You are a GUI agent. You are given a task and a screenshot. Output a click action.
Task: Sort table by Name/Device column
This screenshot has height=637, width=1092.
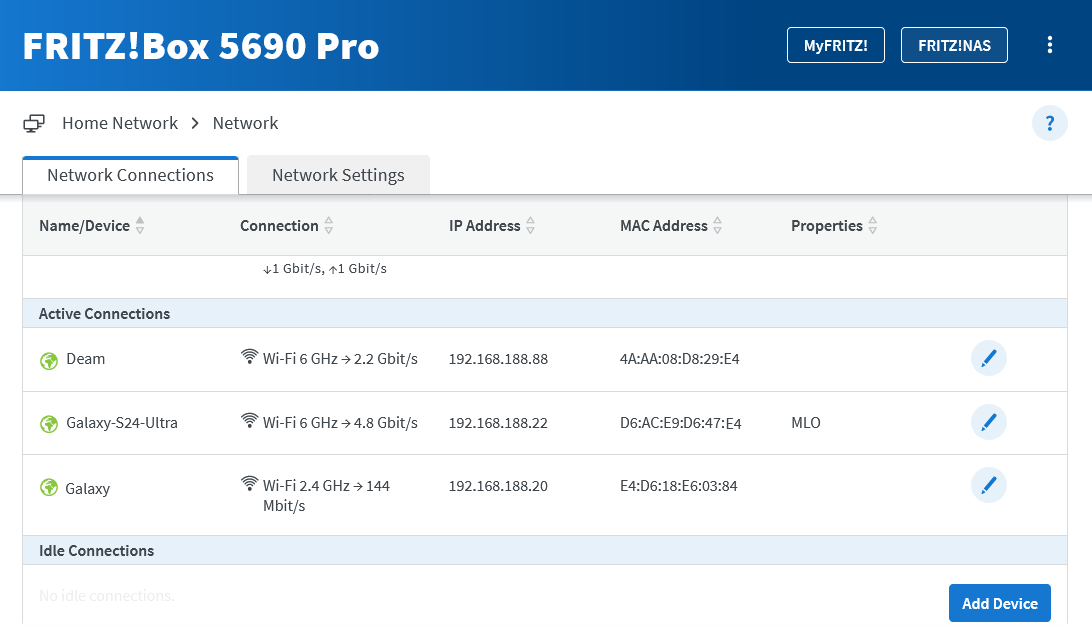(140, 226)
